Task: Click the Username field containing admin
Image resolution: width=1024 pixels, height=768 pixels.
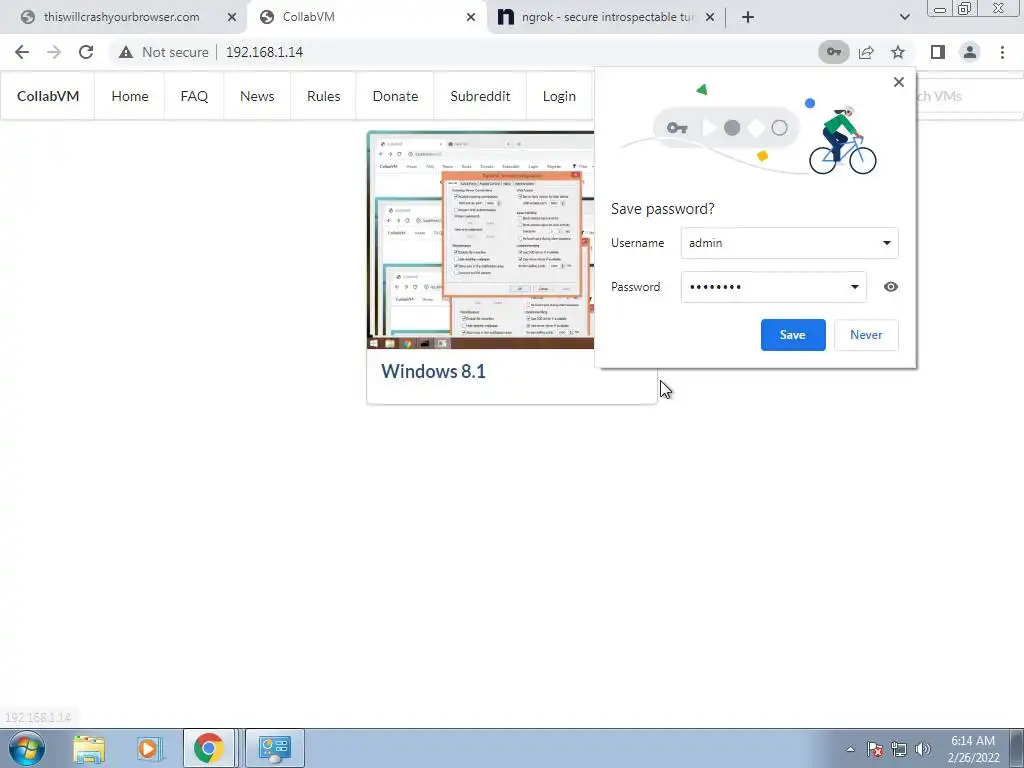Action: [x=789, y=243]
